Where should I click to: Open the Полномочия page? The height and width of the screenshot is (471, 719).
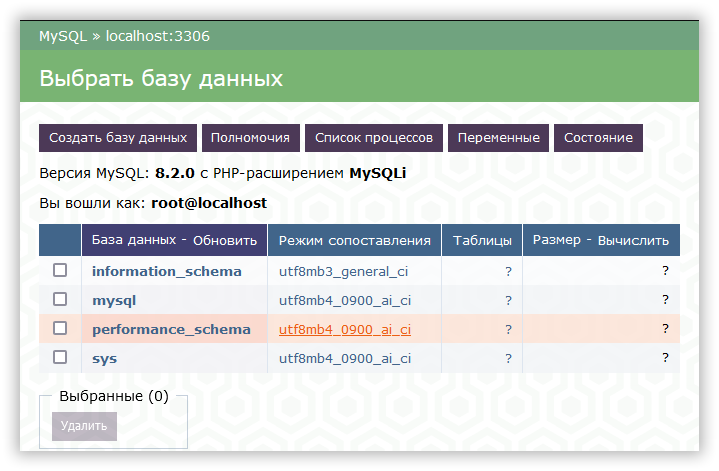[x=250, y=138]
